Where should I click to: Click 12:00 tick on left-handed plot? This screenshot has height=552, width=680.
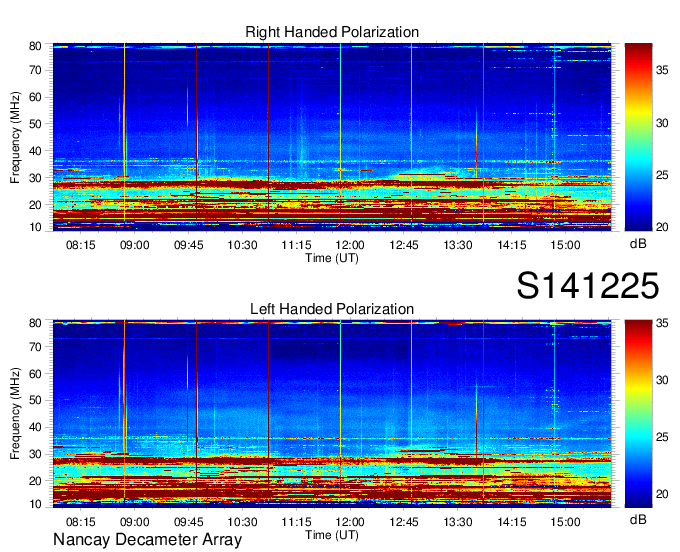(350, 522)
